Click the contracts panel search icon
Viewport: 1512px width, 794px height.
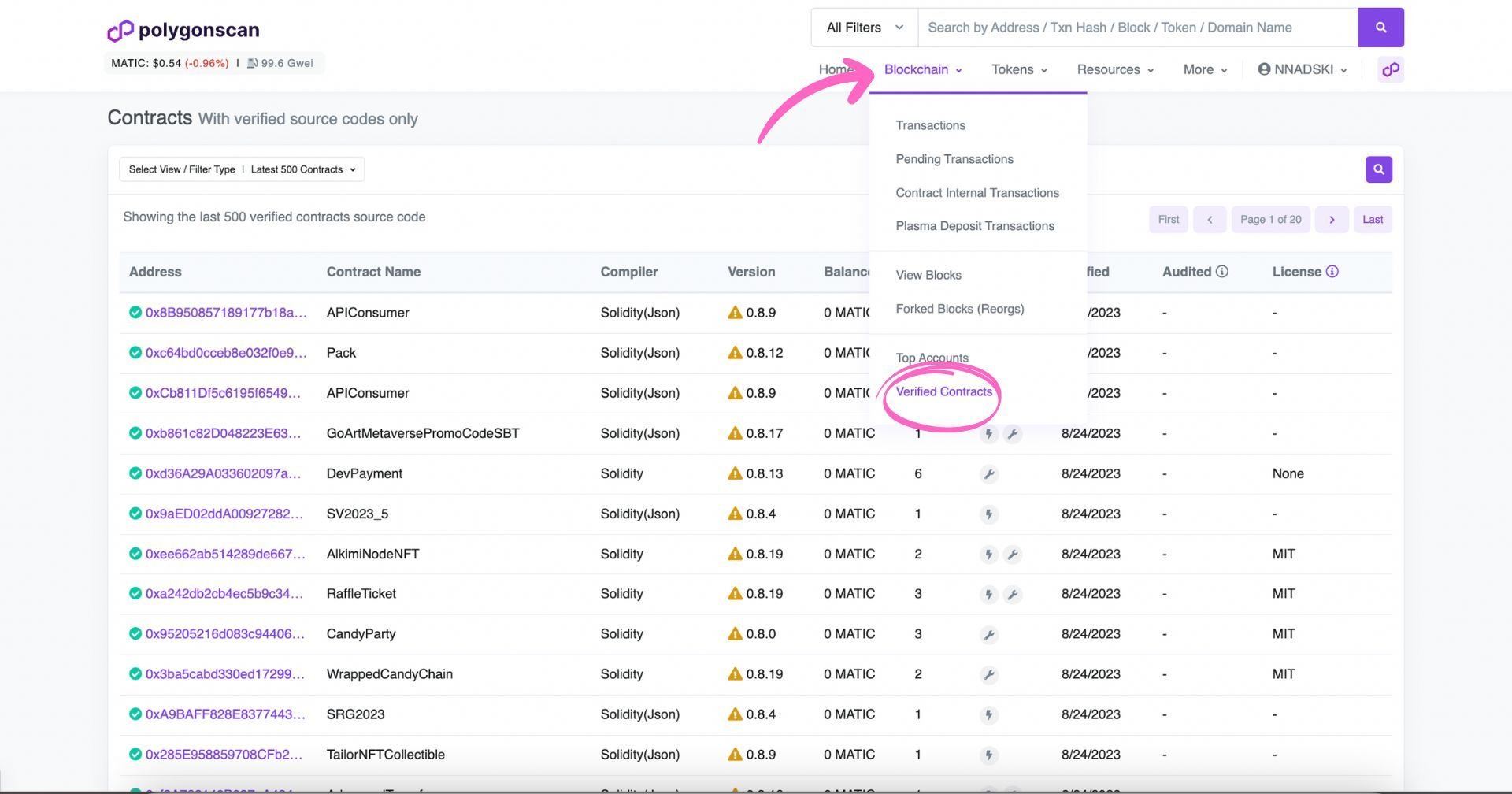[1378, 169]
